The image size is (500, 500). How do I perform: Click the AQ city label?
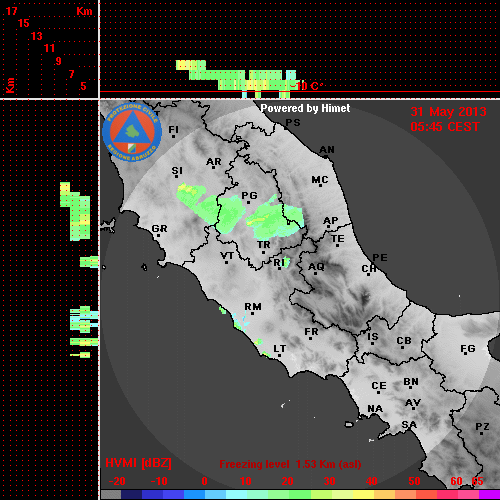pyautogui.click(x=316, y=267)
